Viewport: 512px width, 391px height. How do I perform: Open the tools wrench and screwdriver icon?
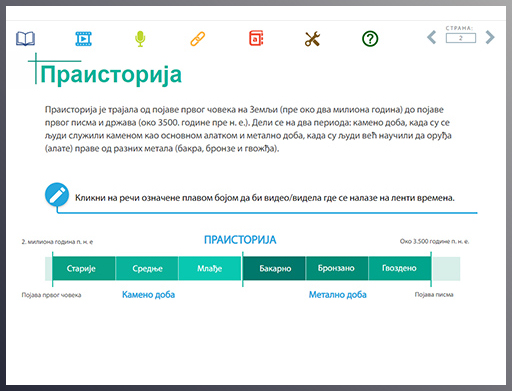[x=312, y=39]
